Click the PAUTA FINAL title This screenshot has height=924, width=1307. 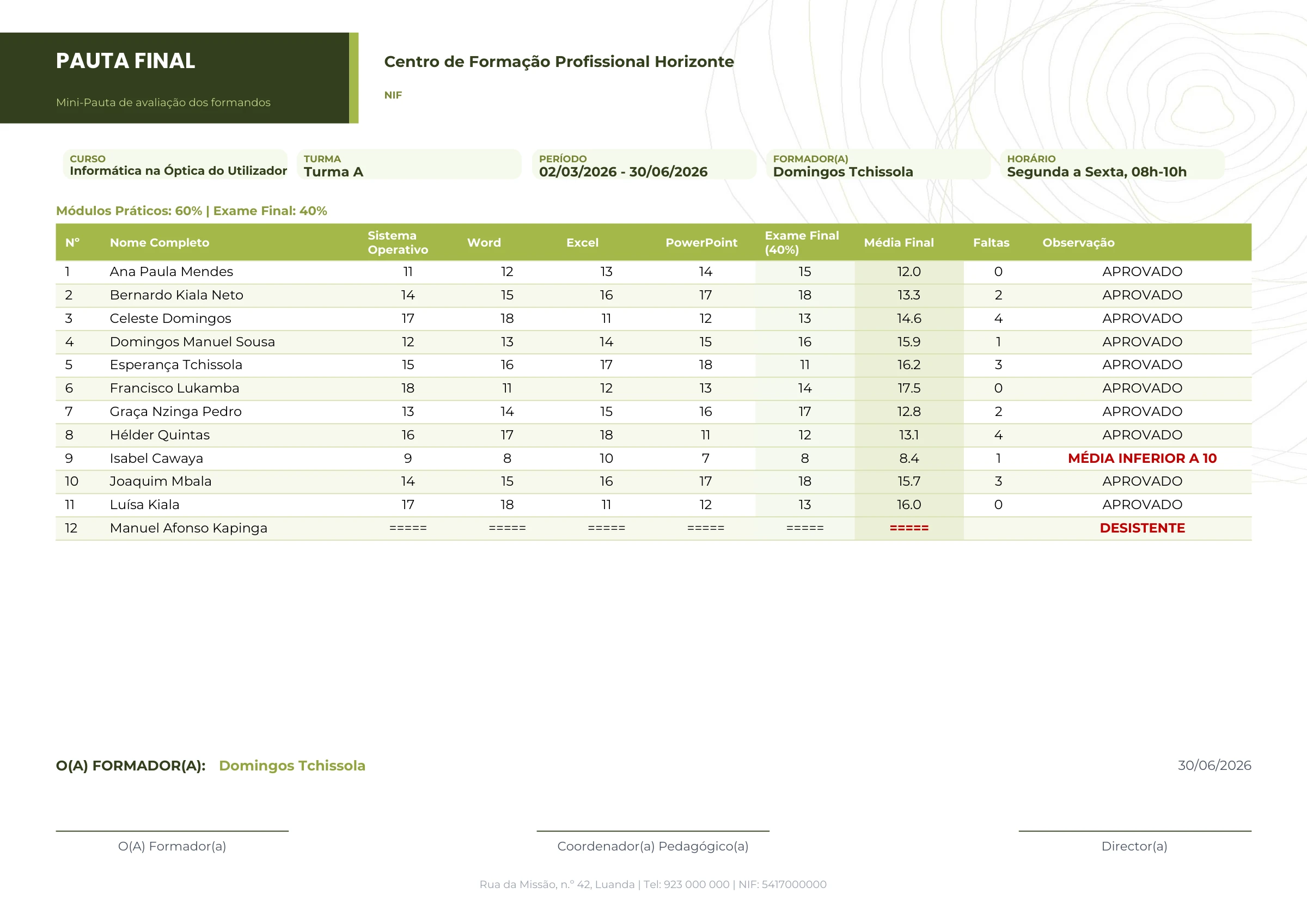click(125, 61)
